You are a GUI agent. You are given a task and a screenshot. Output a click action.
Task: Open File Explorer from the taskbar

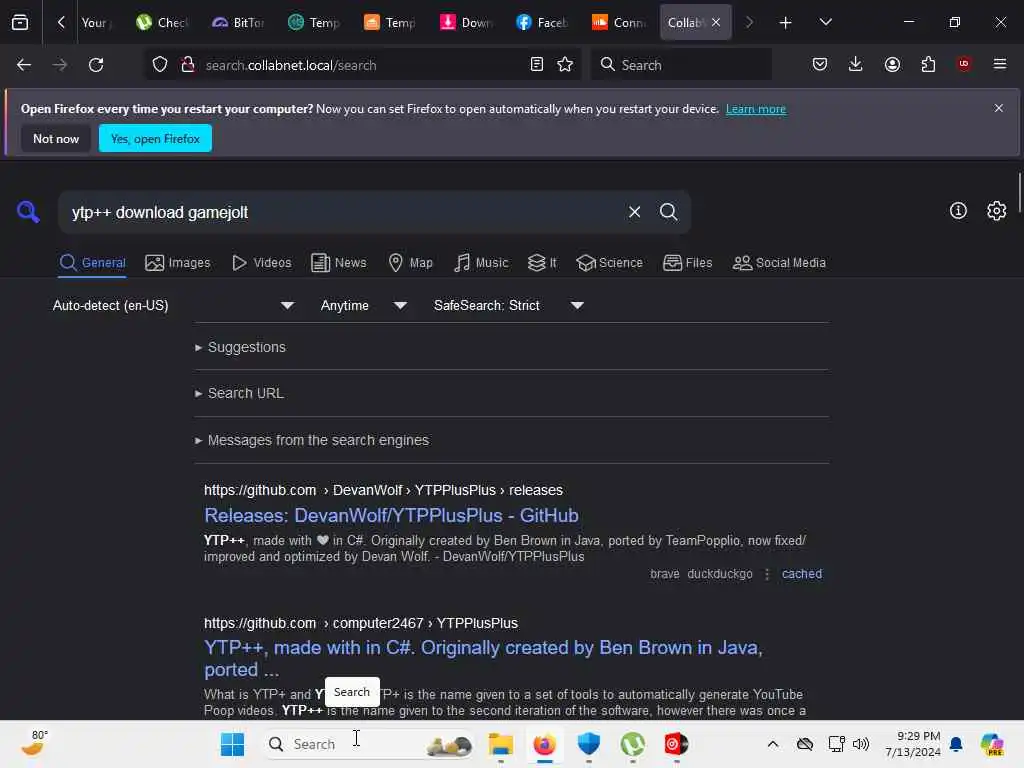(501, 744)
